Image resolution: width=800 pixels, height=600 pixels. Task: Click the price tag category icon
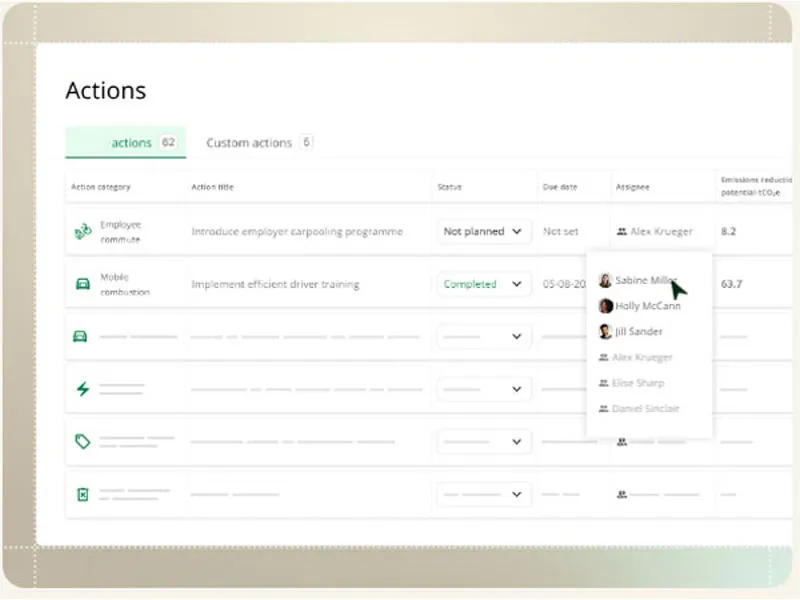(82, 441)
